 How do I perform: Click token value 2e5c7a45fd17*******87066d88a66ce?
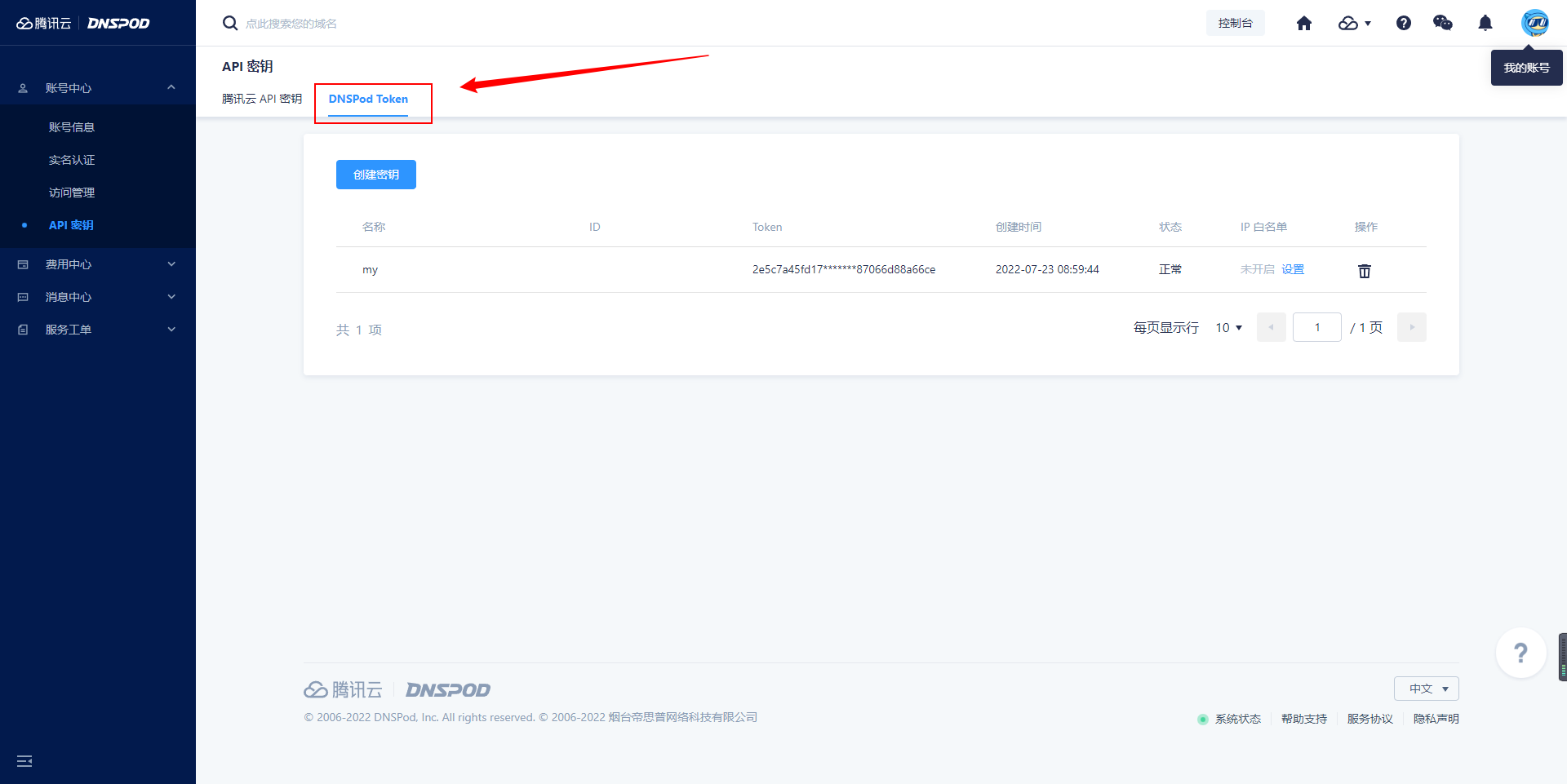point(844,269)
